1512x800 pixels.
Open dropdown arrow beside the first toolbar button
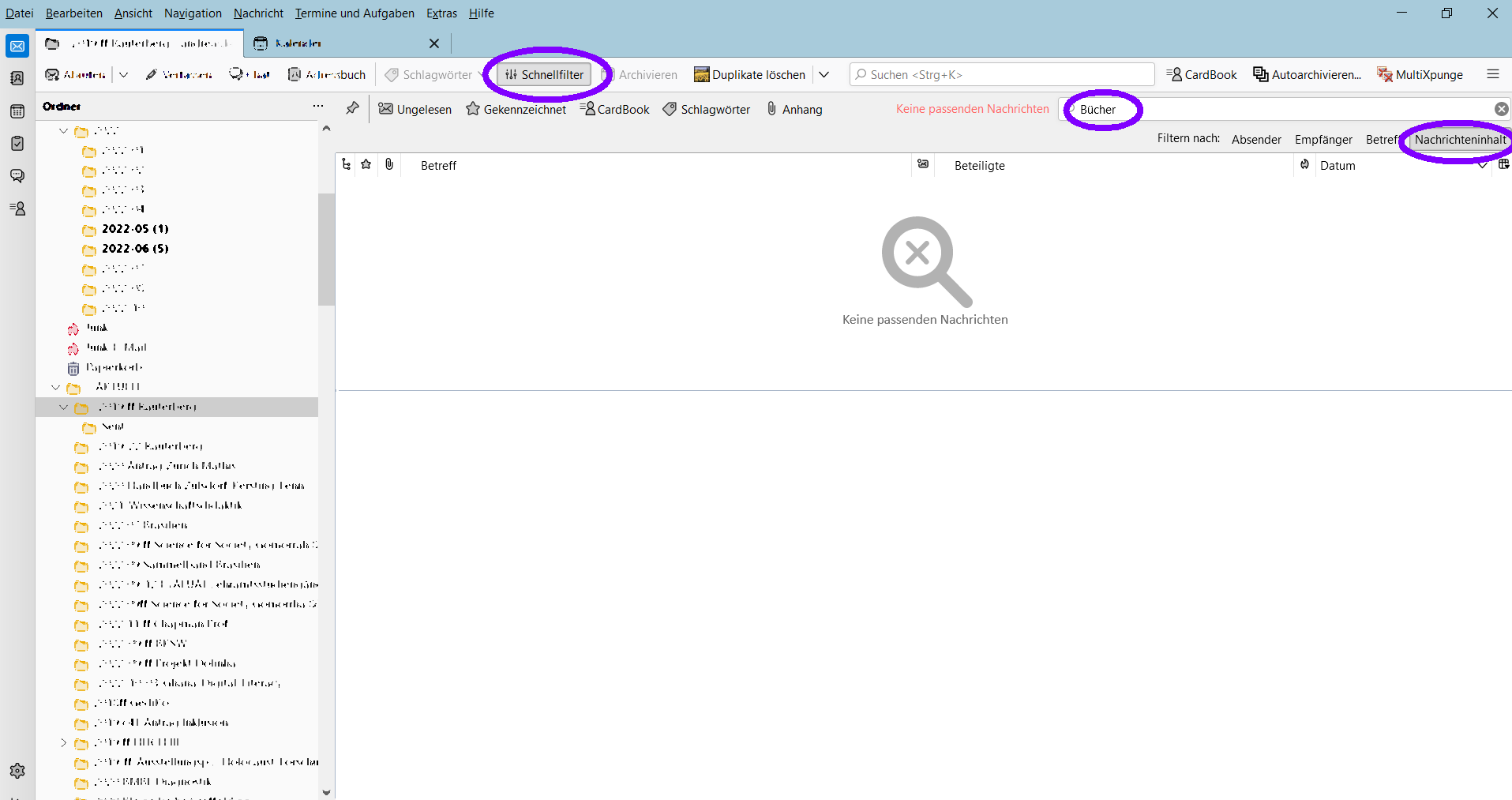(x=124, y=74)
